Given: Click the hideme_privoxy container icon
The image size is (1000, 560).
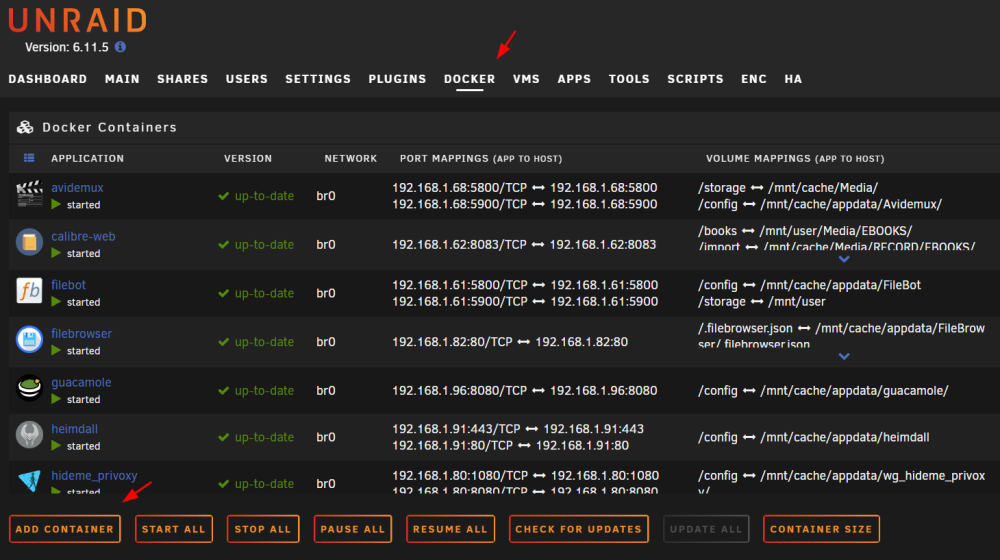Looking at the screenshot, I should click(x=29, y=480).
